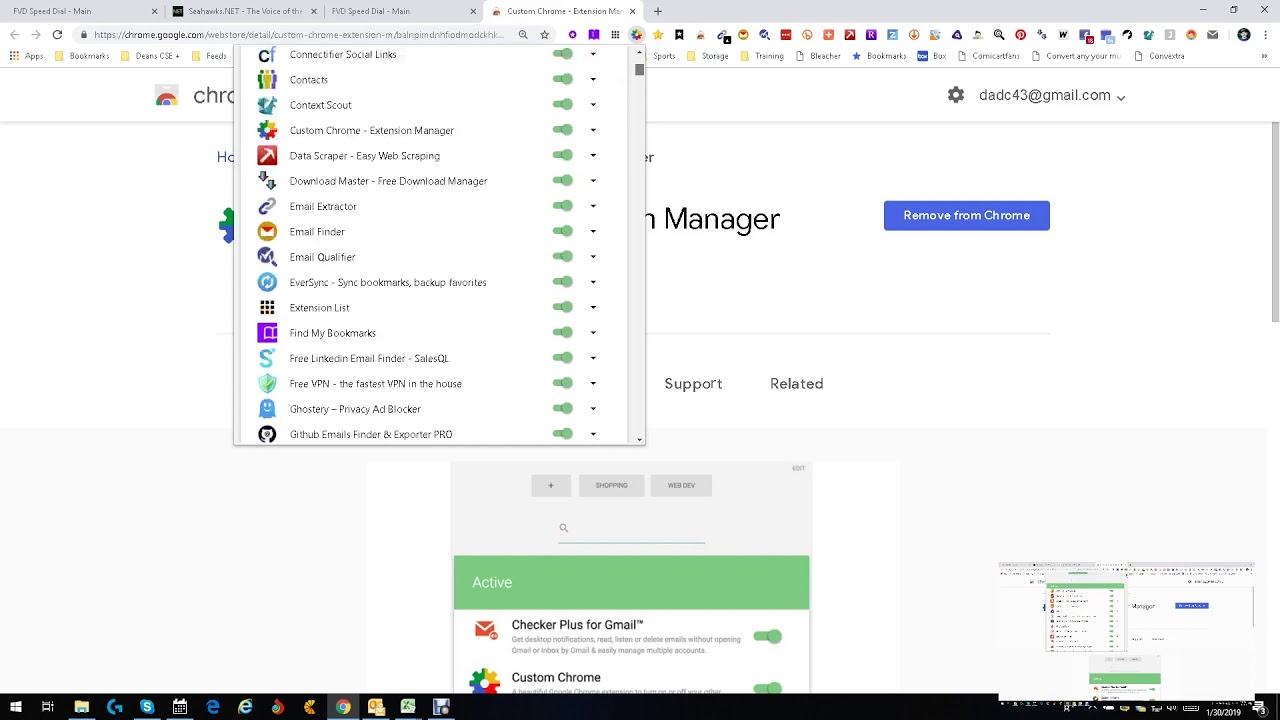Disable Data Scraper - Easy Web Scraping
The height and width of the screenshot is (720, 1280).
click(x=563, y=155)
